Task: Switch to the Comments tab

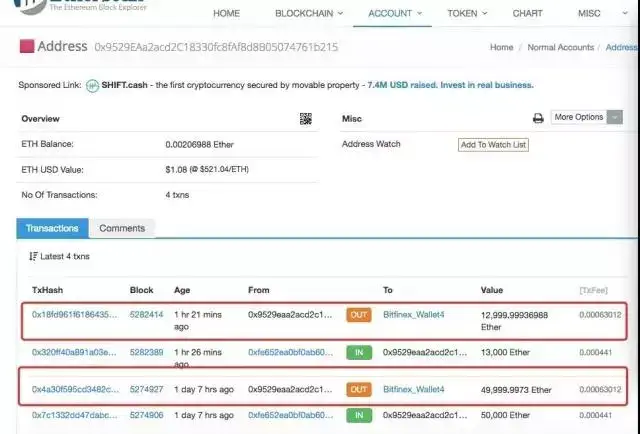Action: tap(122, 228)
